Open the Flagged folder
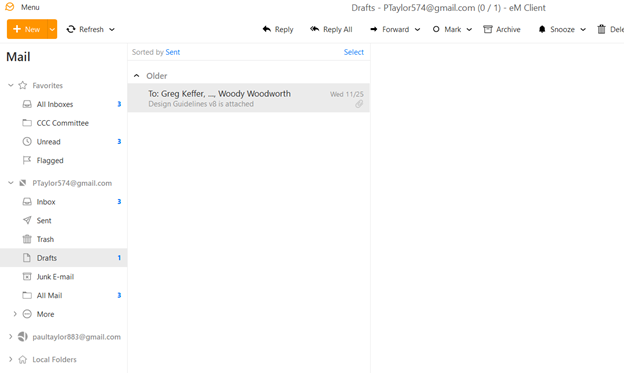Viewport: 624px width, 373px height. (x=64, y=160)
